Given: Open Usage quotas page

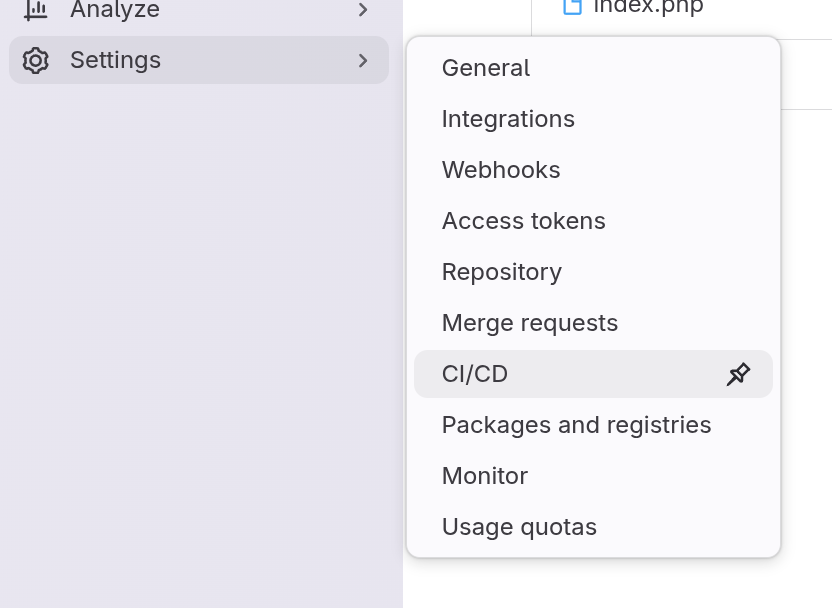Looking at the screenshot, I should pos(519,527).
